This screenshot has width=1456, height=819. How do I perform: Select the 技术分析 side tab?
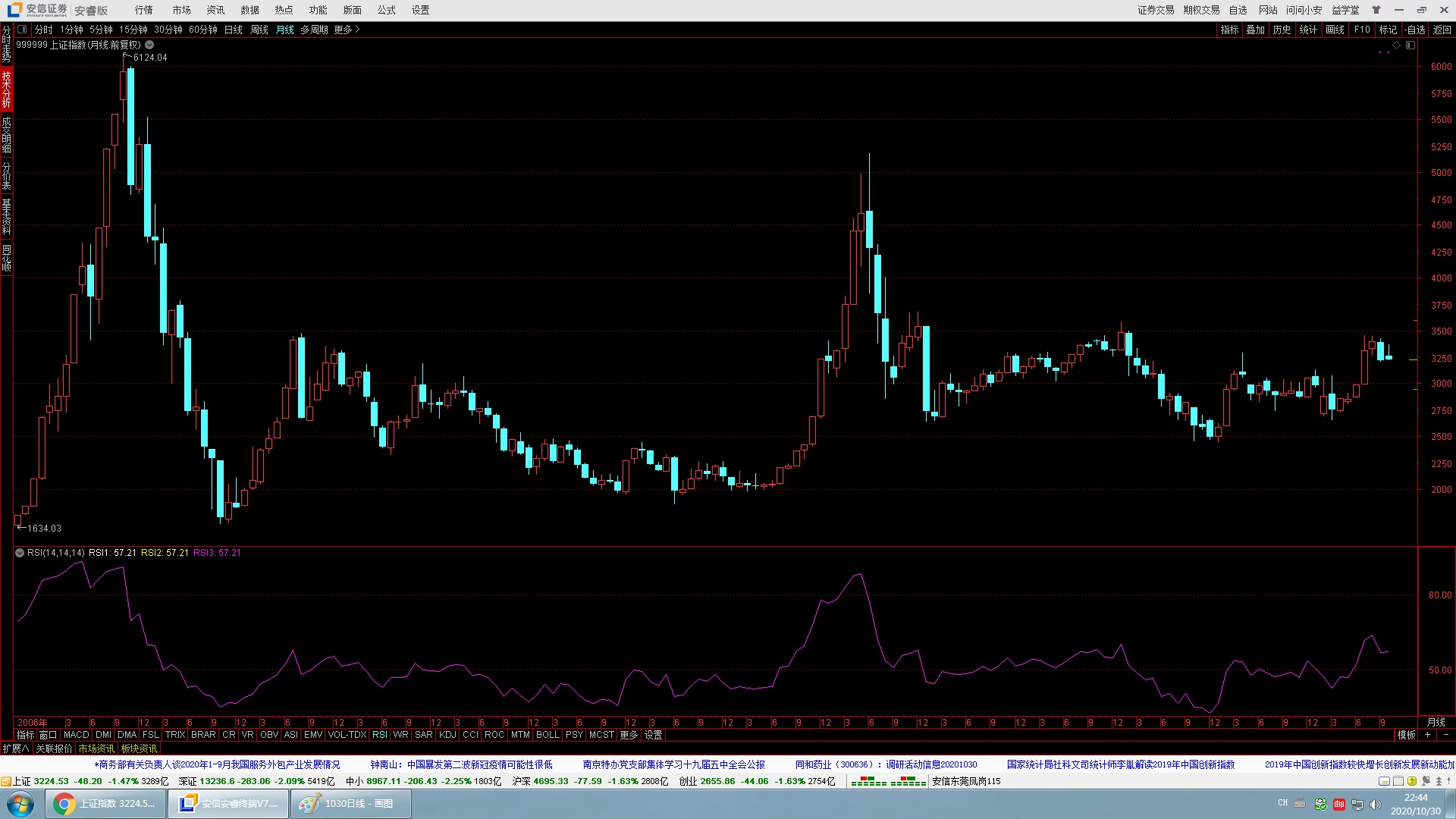pos(6,89)
